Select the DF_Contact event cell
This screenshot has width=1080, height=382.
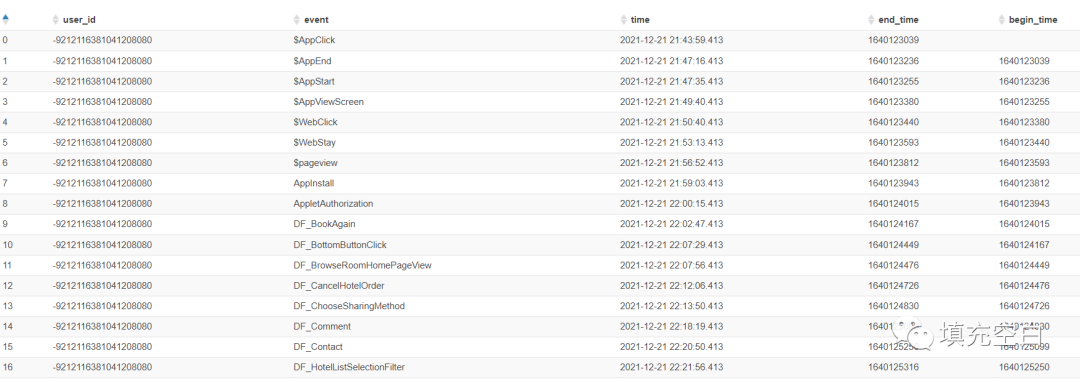318,347
